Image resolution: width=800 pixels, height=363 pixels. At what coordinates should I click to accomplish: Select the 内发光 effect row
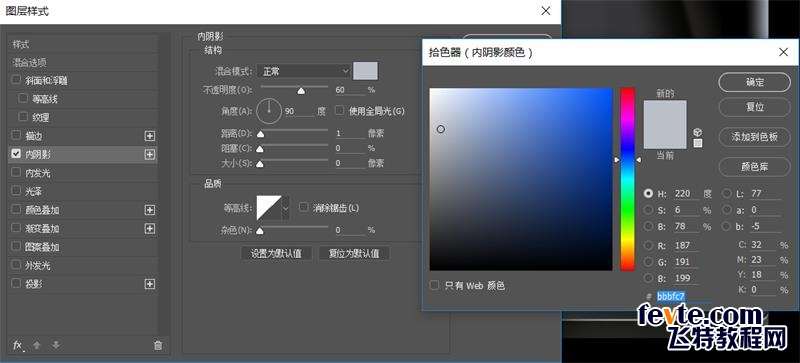[x=83, y=173]
